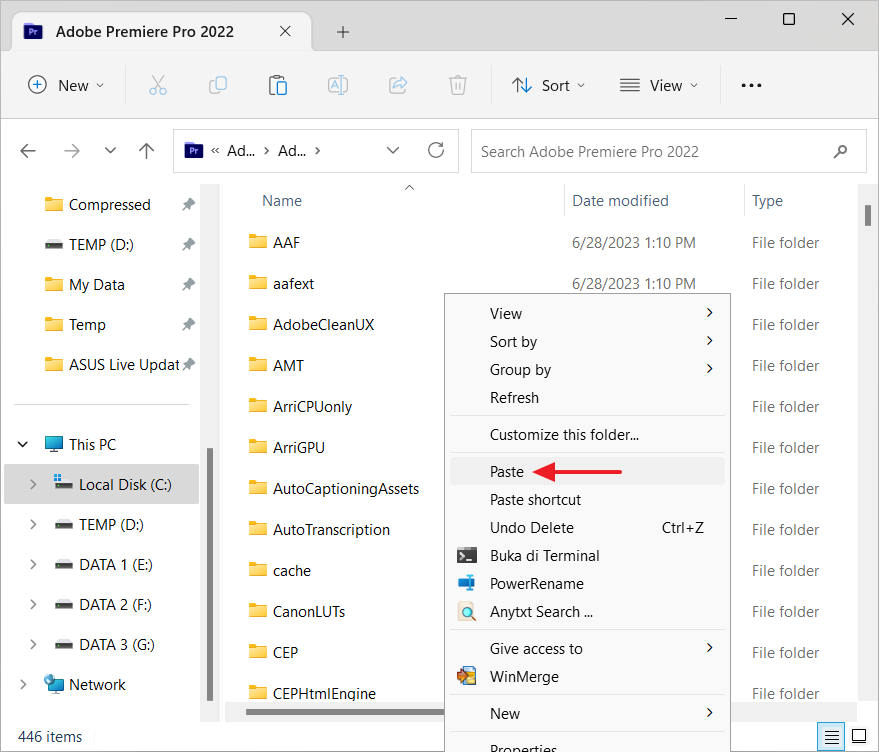Open the address bar history dropdown

394,151
